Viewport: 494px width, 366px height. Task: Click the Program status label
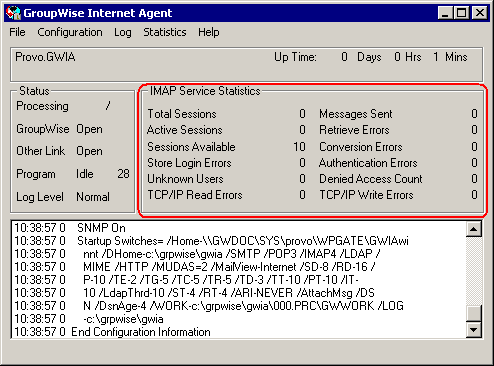36,174
